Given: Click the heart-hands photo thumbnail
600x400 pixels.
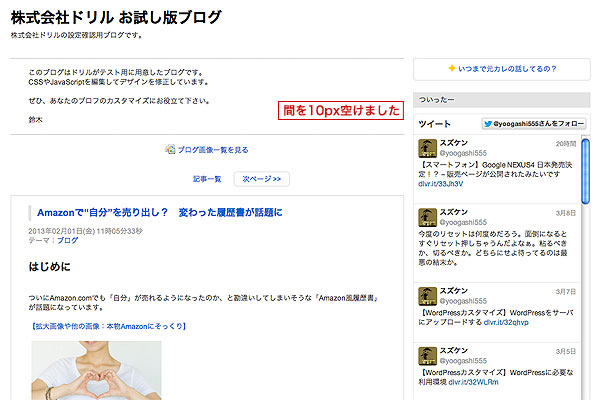Looking at the screenshot, I should coord(96,370).
